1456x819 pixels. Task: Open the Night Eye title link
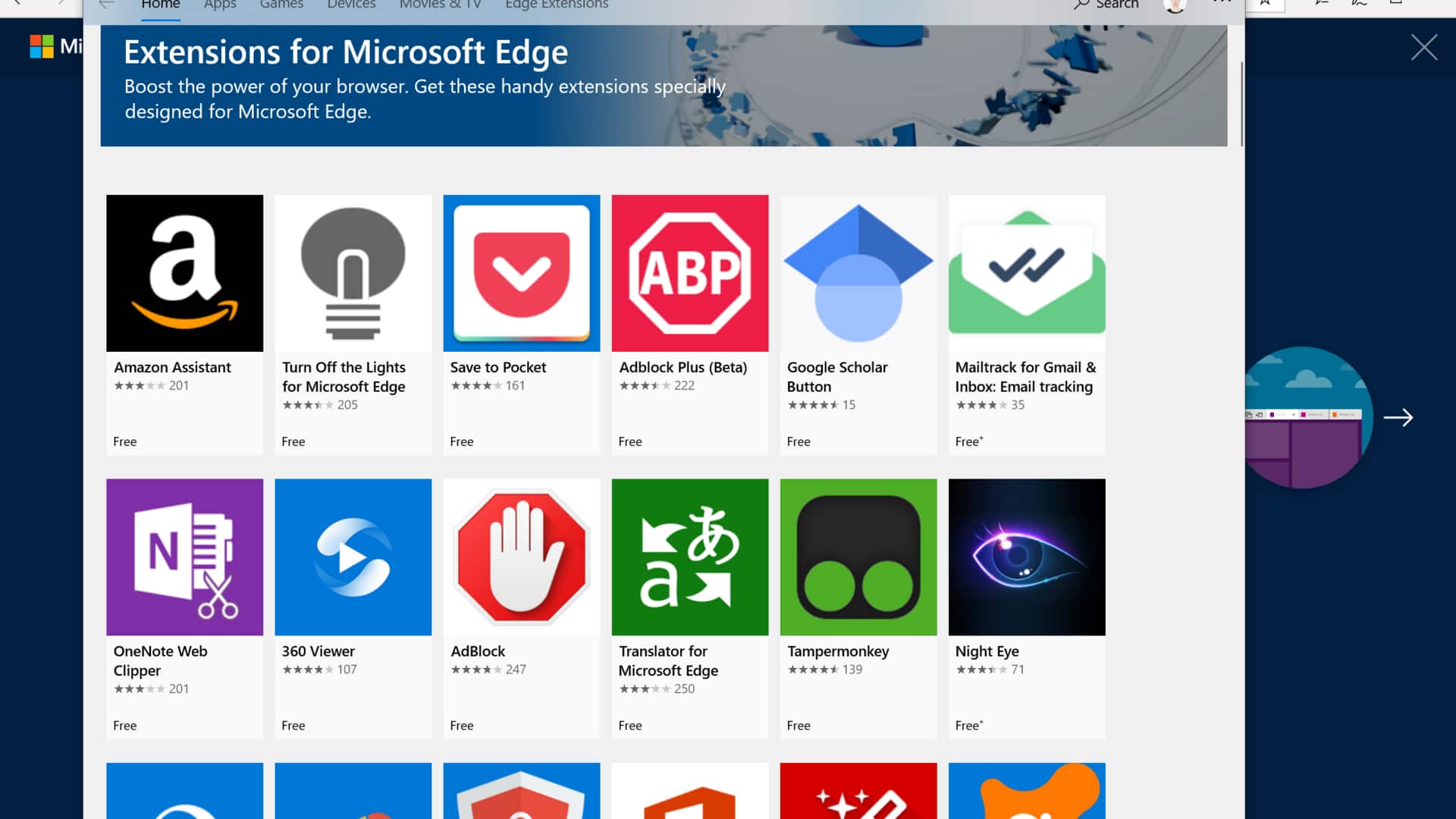pos(987,651)
